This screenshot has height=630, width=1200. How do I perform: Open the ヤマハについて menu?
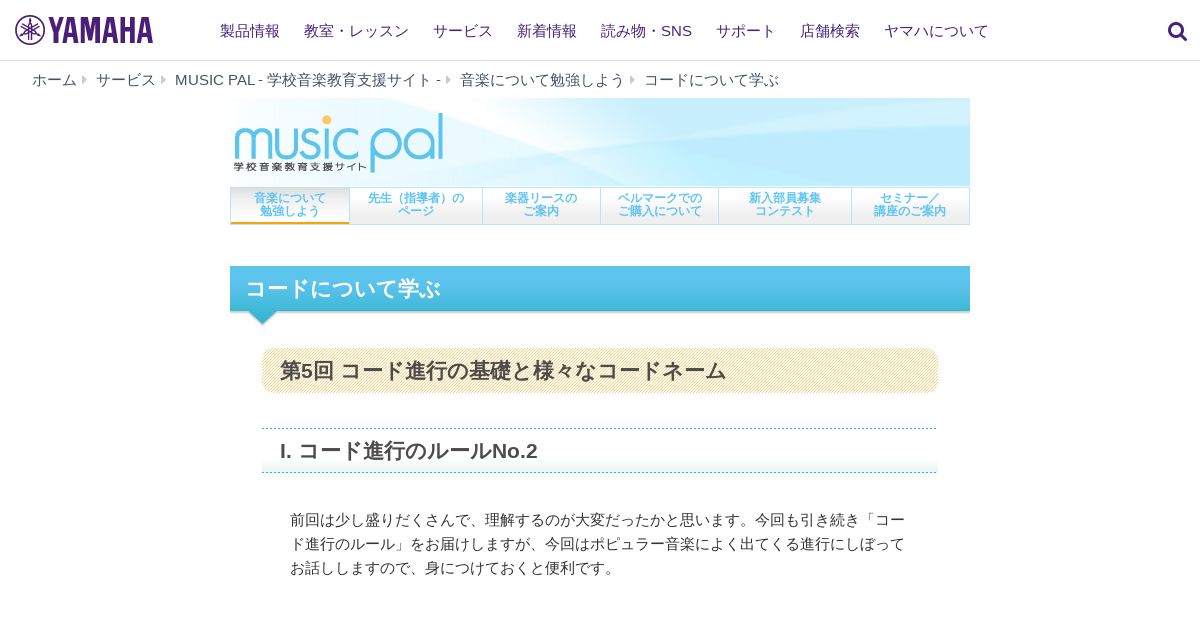pyautogui.click(x=936, y=31)
